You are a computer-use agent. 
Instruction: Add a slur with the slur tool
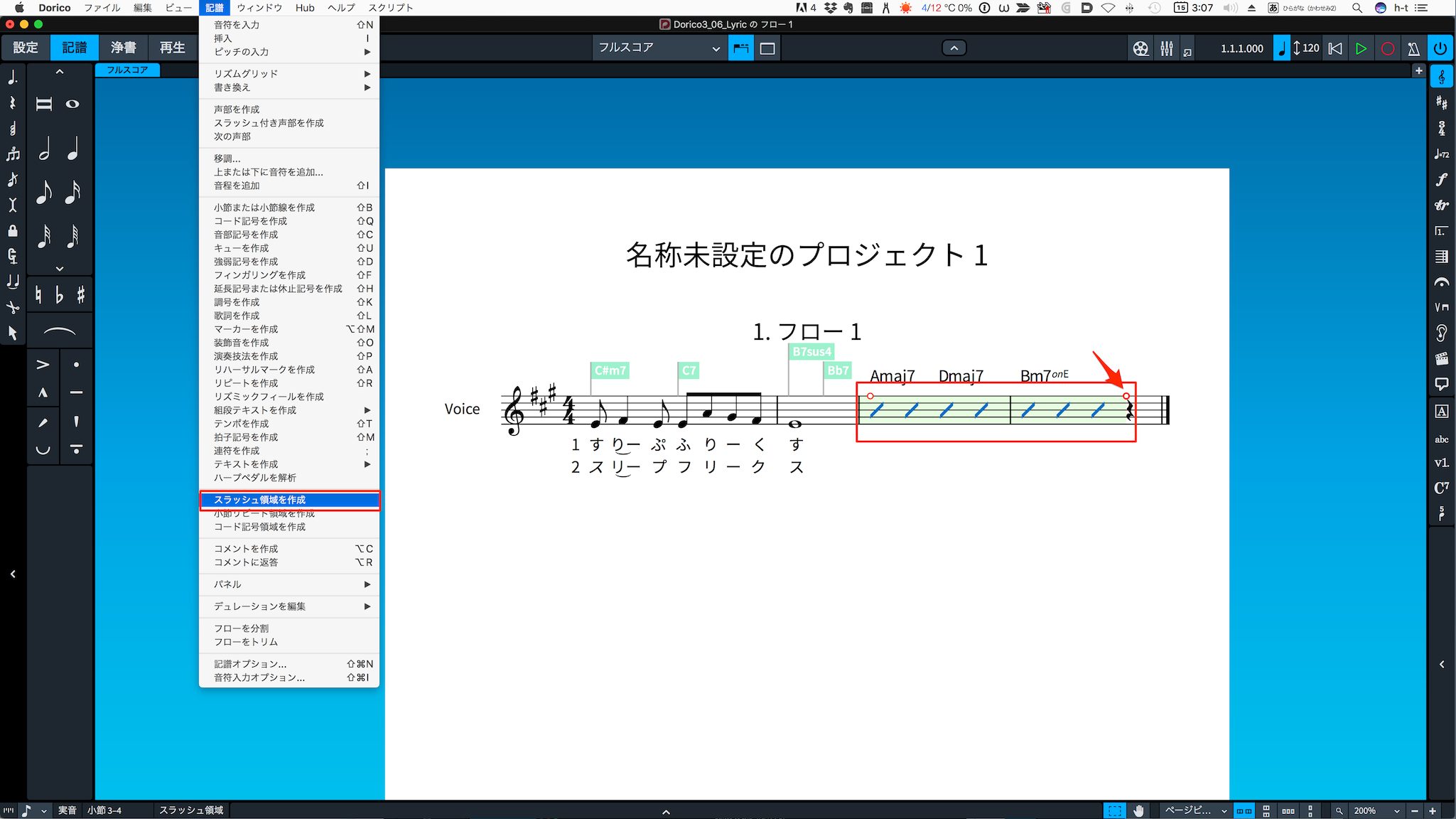click(x=60, y=331)
